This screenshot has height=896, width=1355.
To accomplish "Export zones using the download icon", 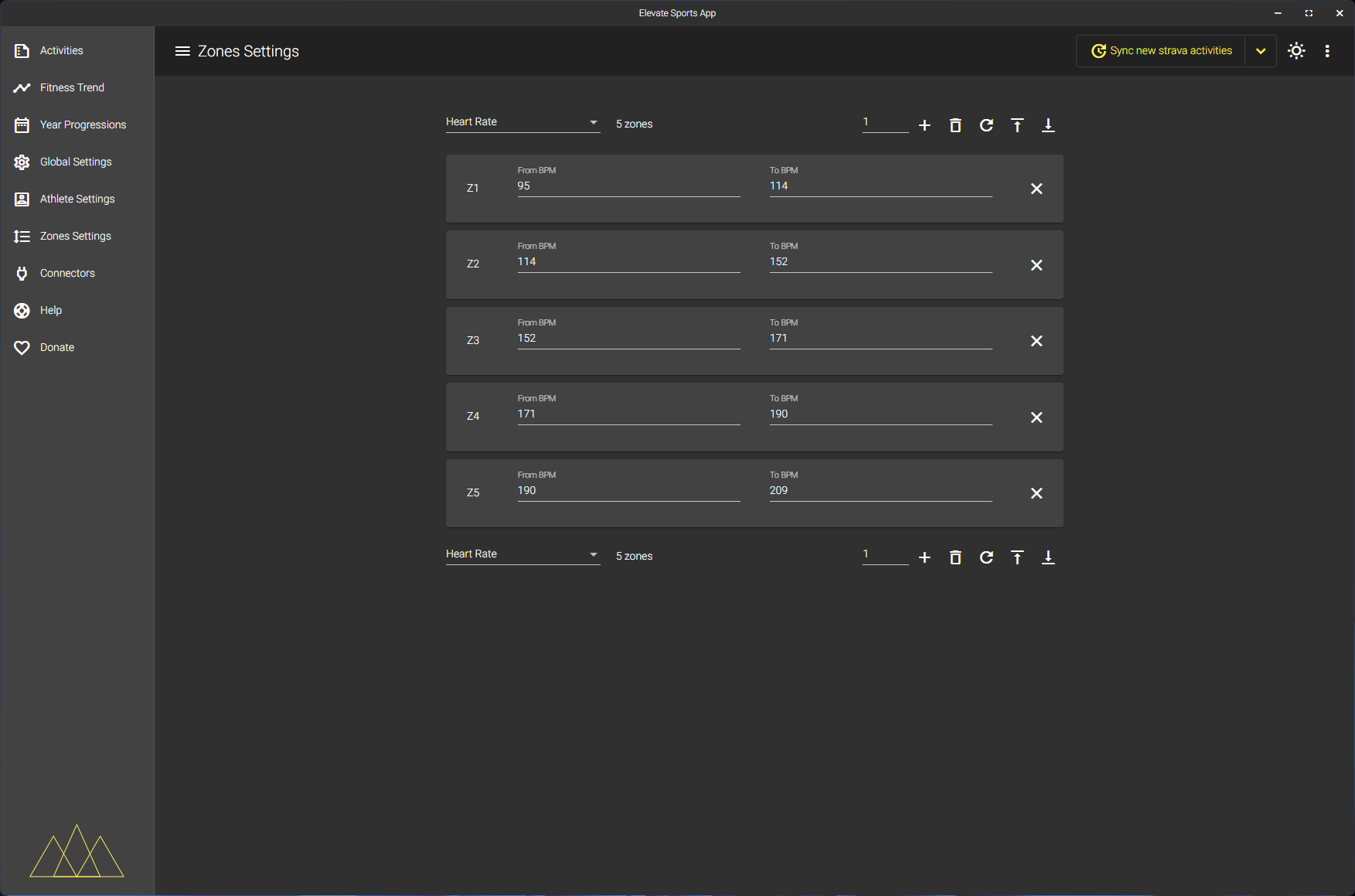I will (1048, 124).
